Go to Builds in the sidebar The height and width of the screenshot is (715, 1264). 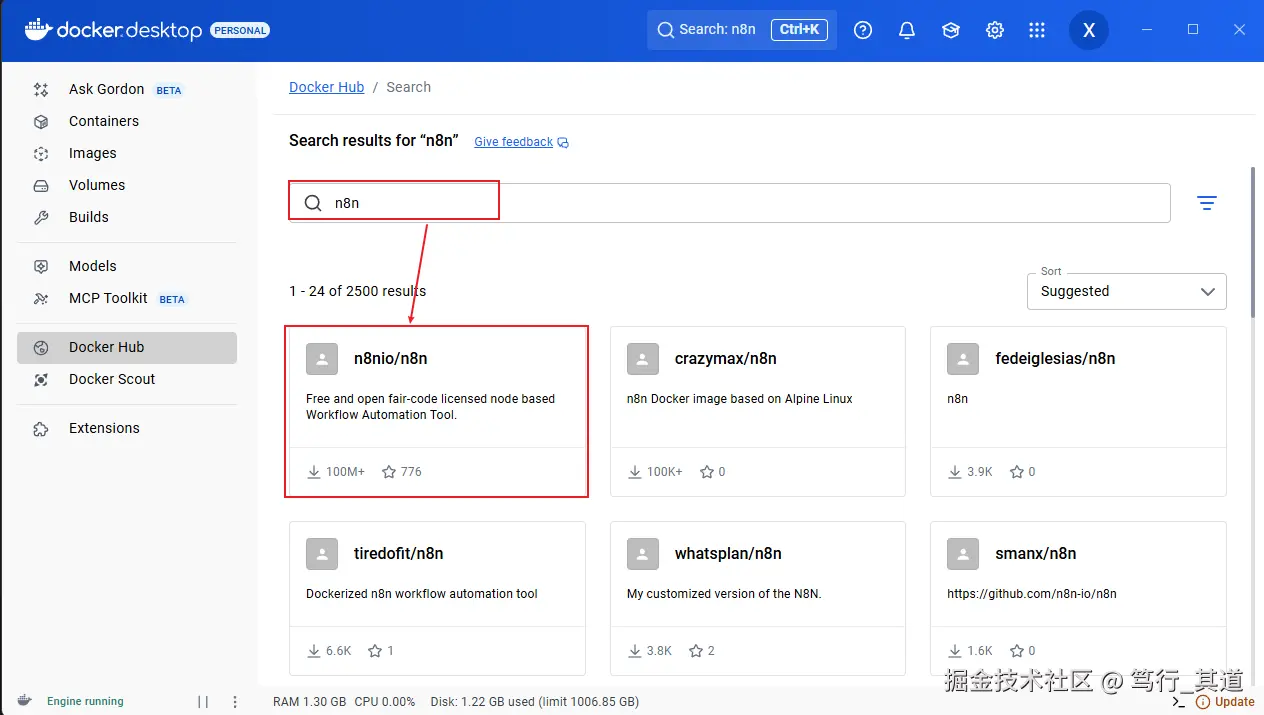127,217
